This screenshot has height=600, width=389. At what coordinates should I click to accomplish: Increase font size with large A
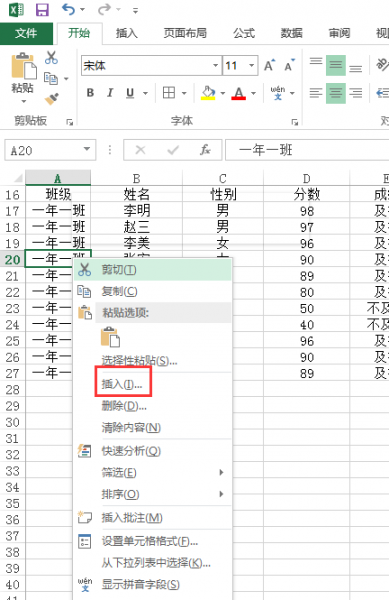click(x=269, y=65)
